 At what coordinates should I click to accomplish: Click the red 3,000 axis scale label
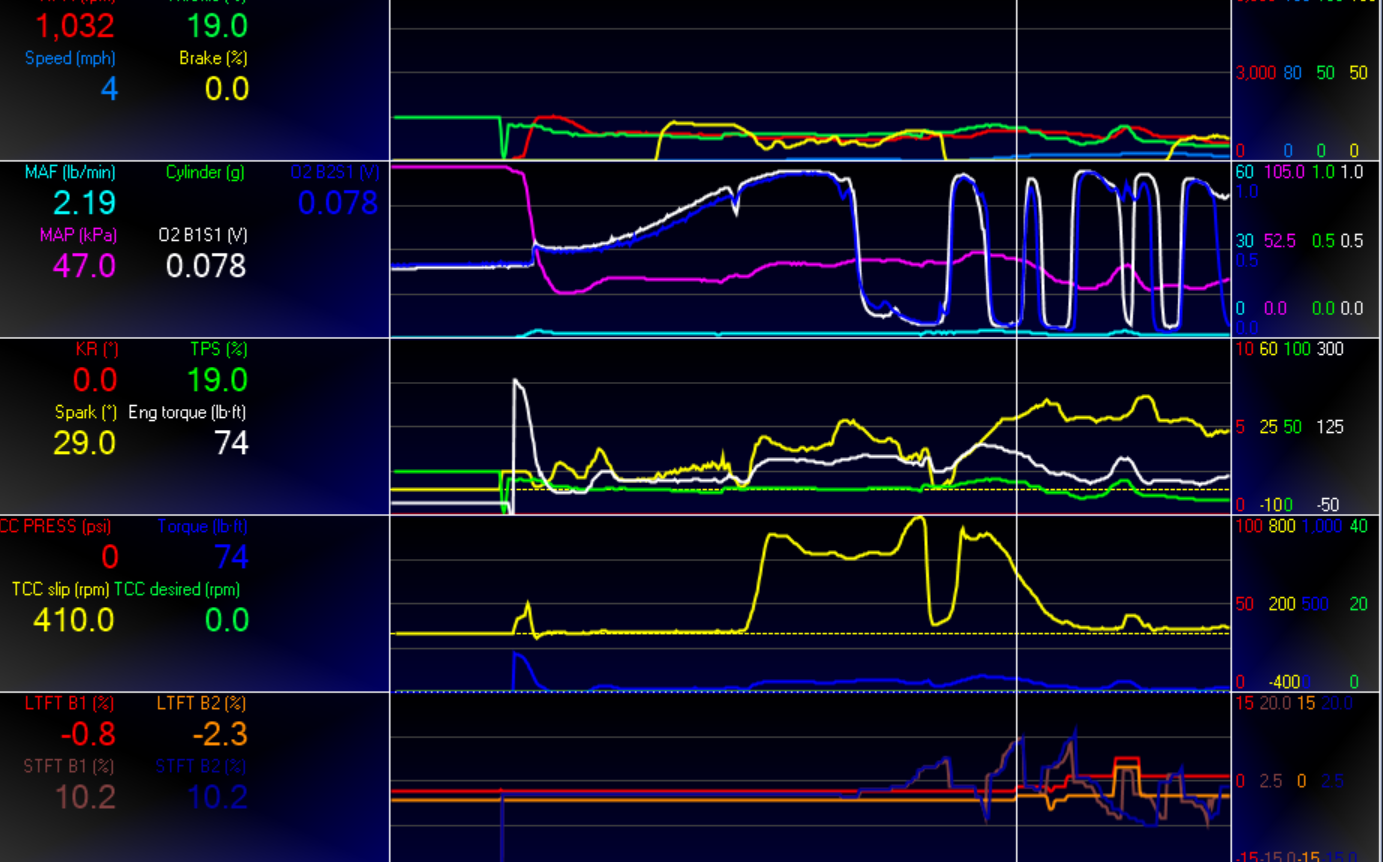(1256, 73)
